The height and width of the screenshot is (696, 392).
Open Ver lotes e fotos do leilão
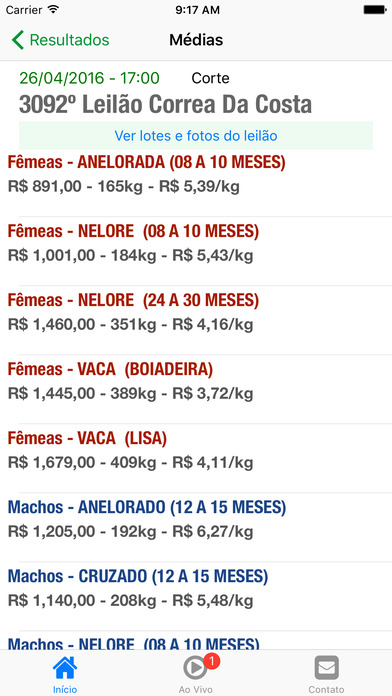pos(196,135)
